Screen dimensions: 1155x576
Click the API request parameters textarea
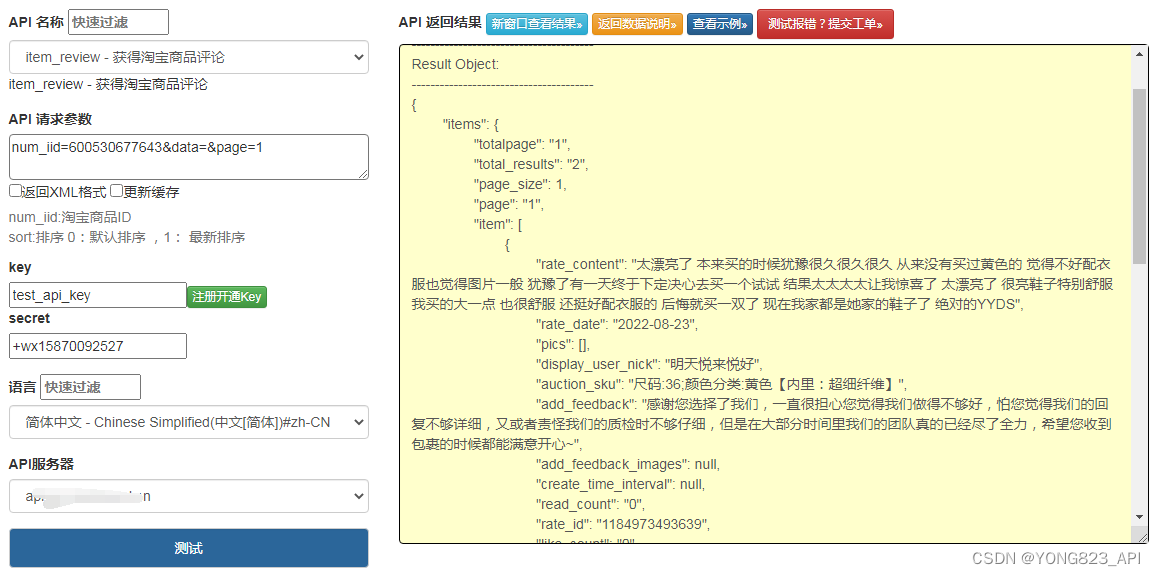[189, 156]
